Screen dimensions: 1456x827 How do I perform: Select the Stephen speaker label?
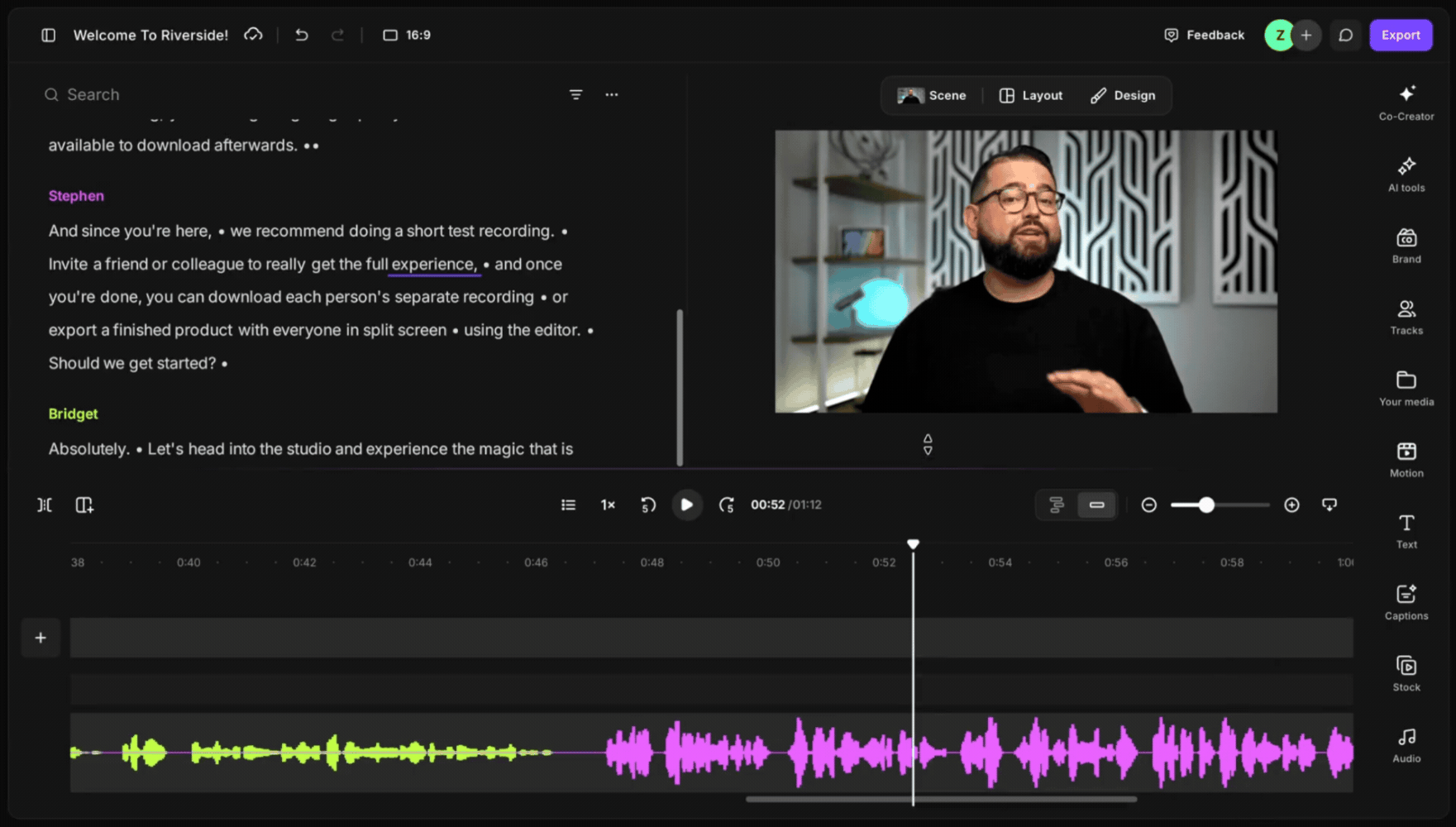click(76, 196)
